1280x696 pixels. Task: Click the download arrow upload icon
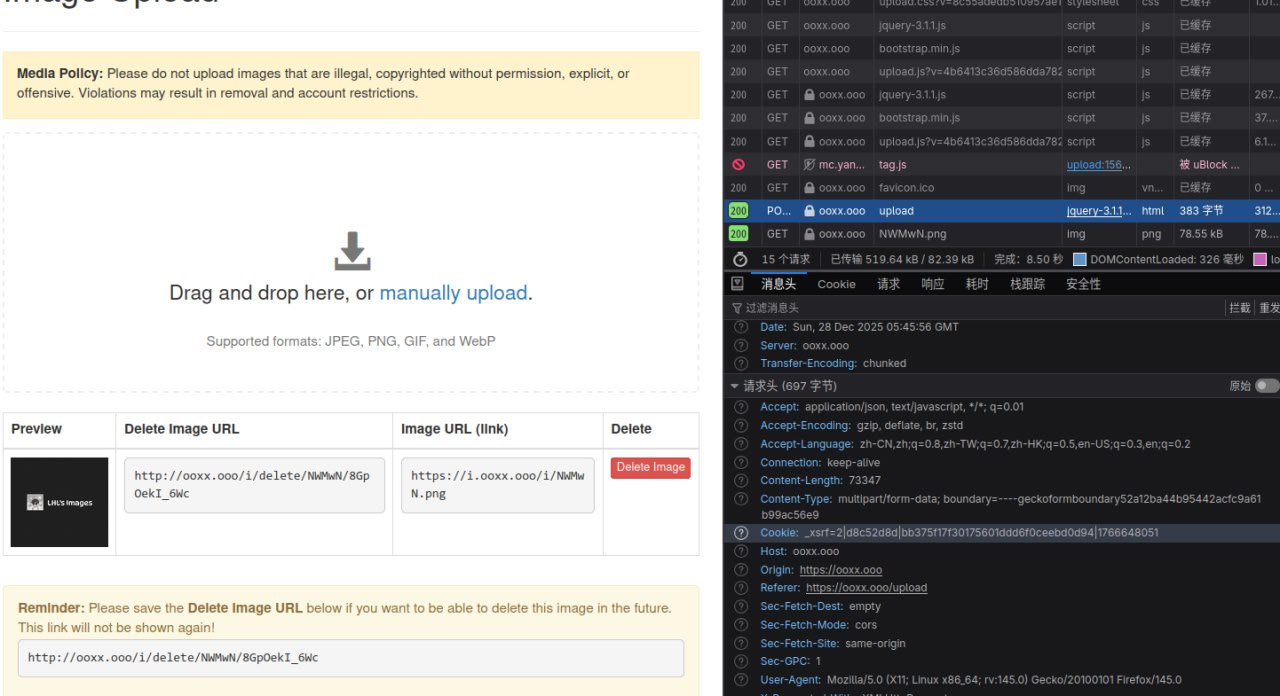[352, 251]
